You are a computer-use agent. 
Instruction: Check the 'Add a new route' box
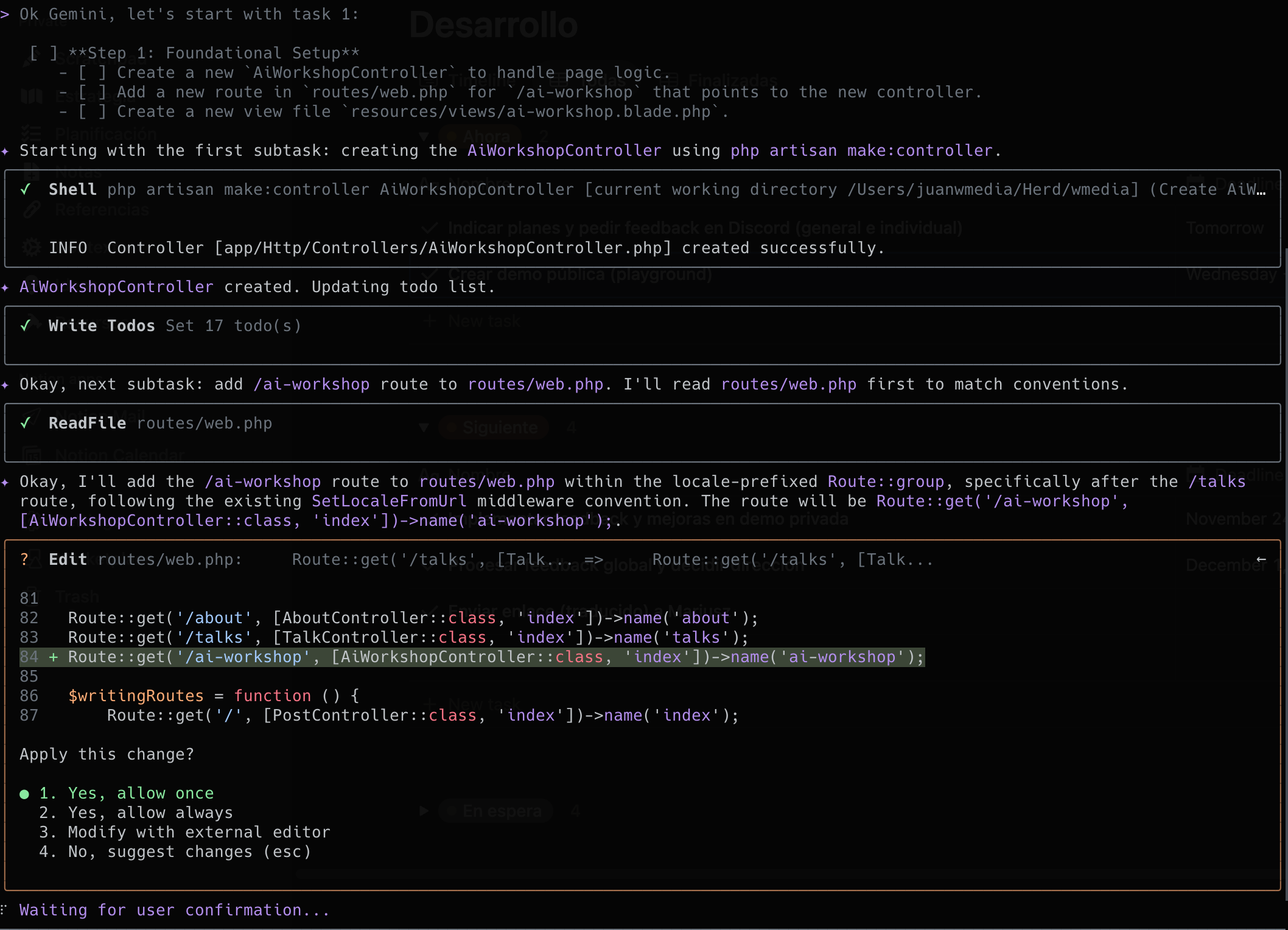point(93,92)
